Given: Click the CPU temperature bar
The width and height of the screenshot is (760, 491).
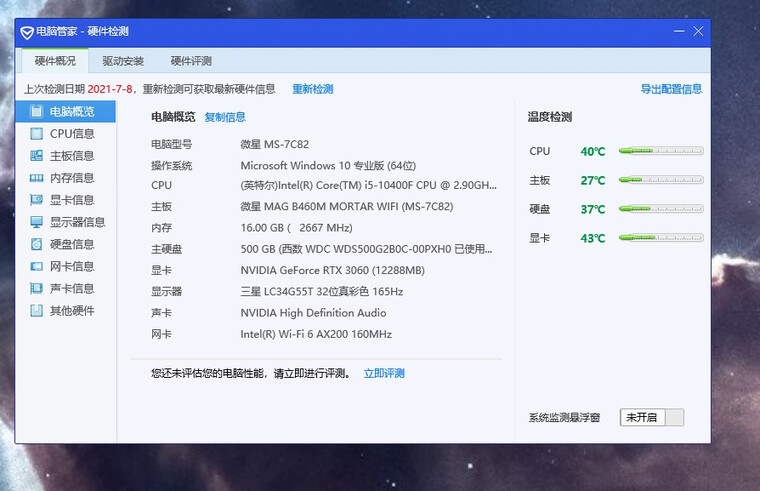Looking at the screenshot, I should point(661,151).
